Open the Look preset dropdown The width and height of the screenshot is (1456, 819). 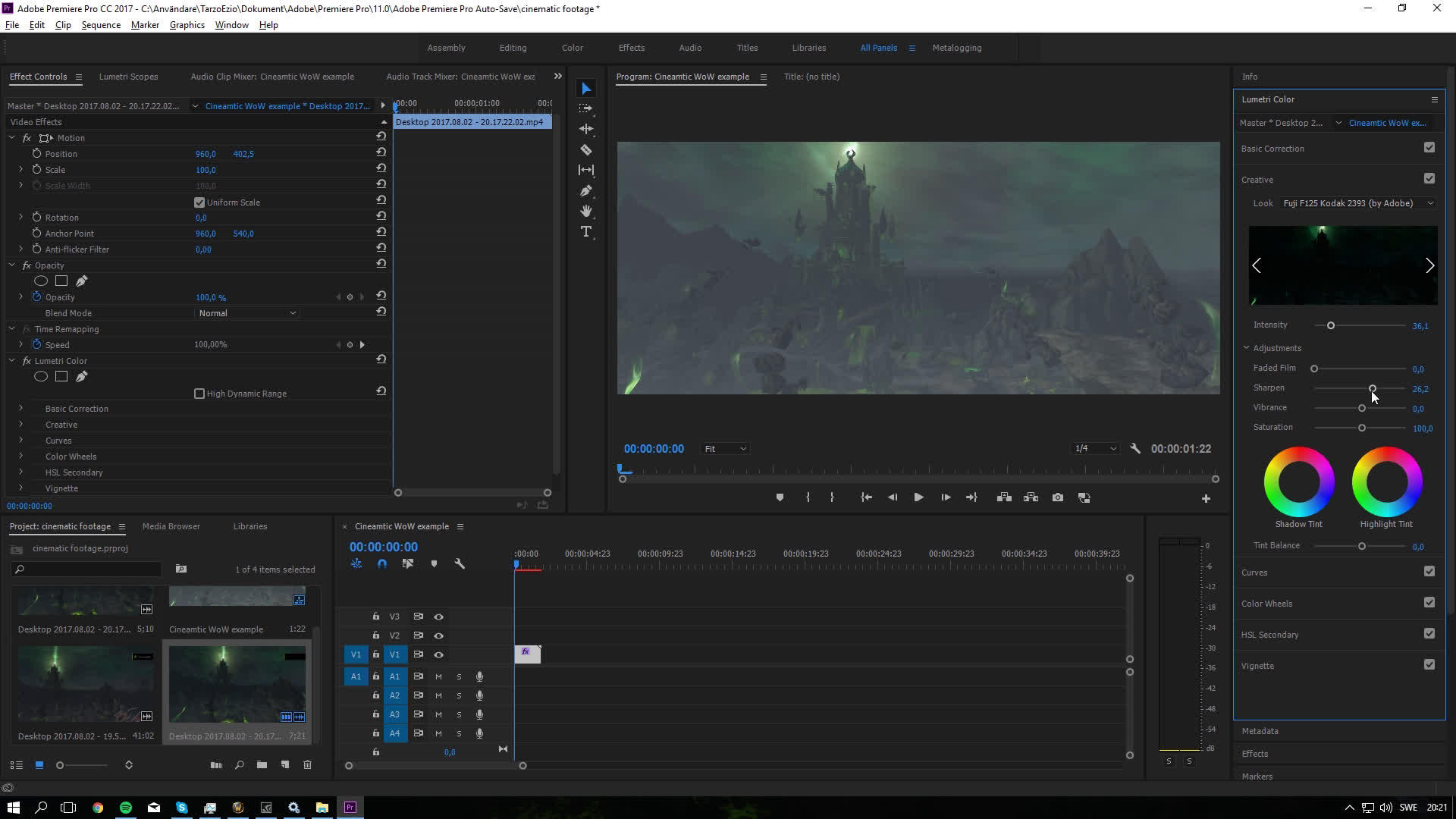pos(1357,203)
